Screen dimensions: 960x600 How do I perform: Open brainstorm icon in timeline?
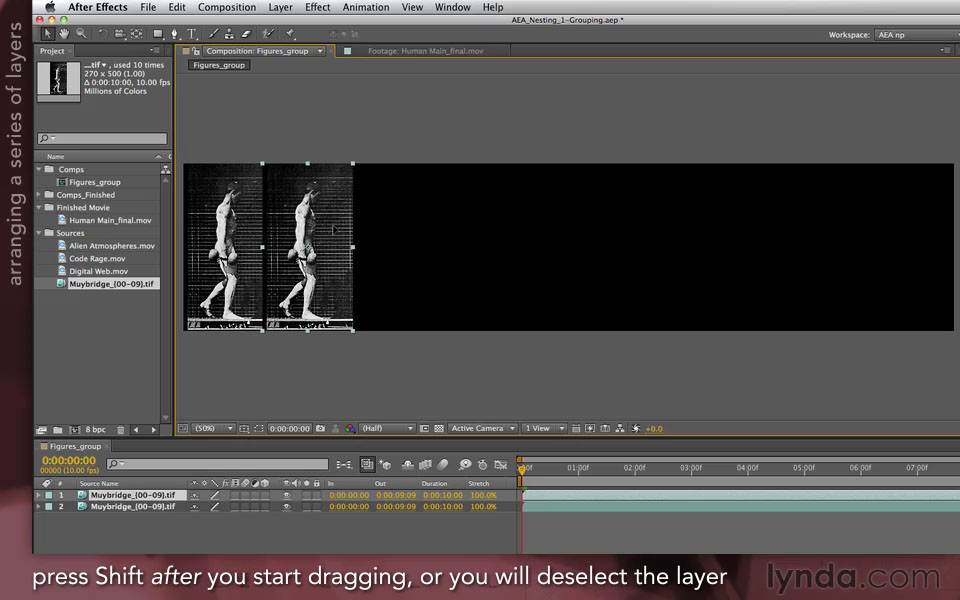point(465,465)
